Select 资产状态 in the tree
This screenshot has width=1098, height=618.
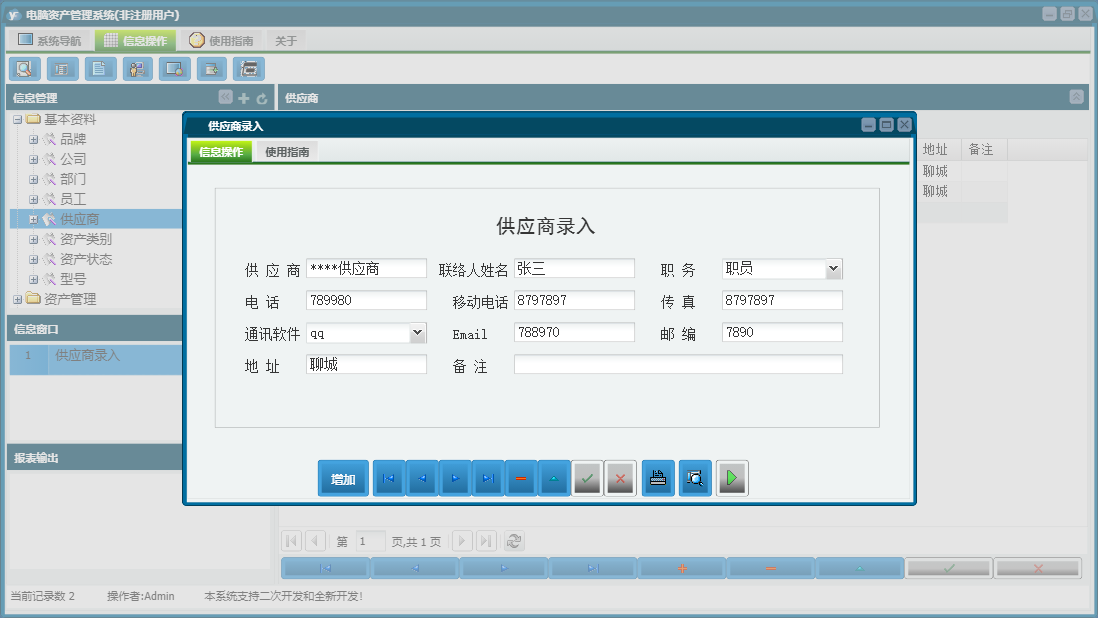click(85, 259)
